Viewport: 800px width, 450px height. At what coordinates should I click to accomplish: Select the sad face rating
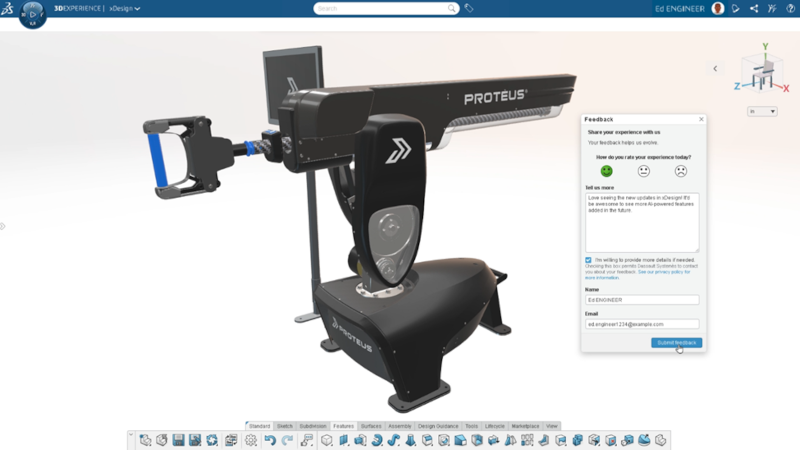[680, 171]
